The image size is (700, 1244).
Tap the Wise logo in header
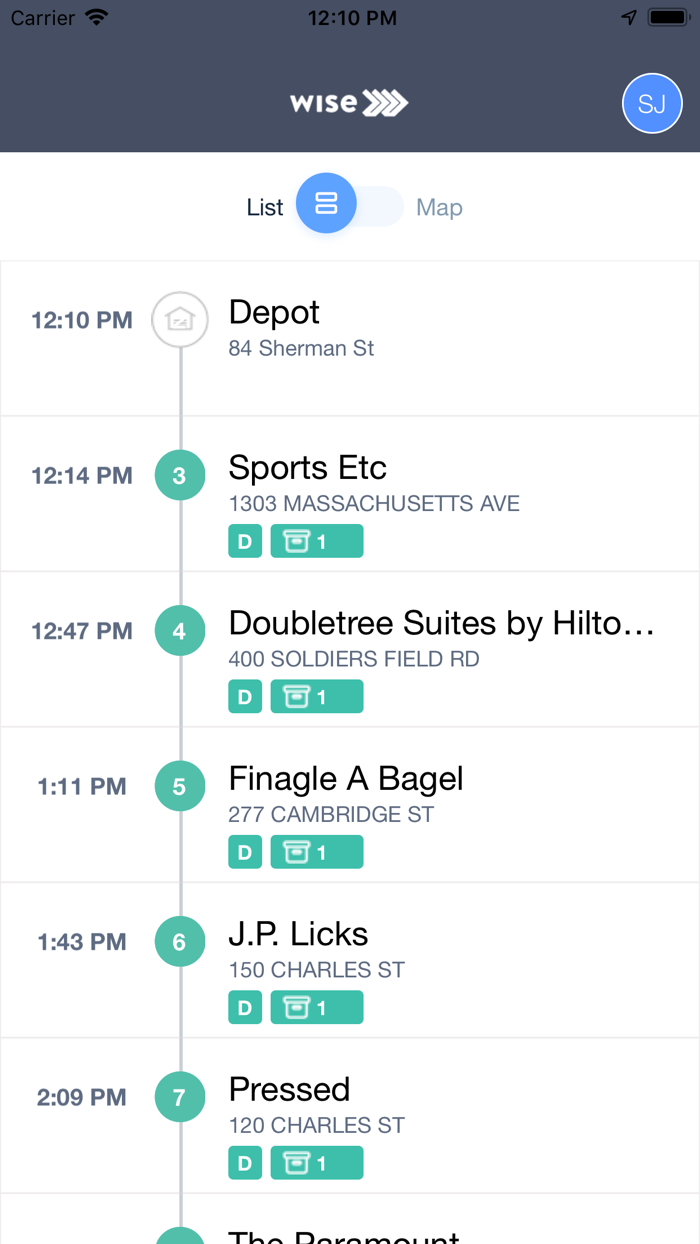coord(349,103)
